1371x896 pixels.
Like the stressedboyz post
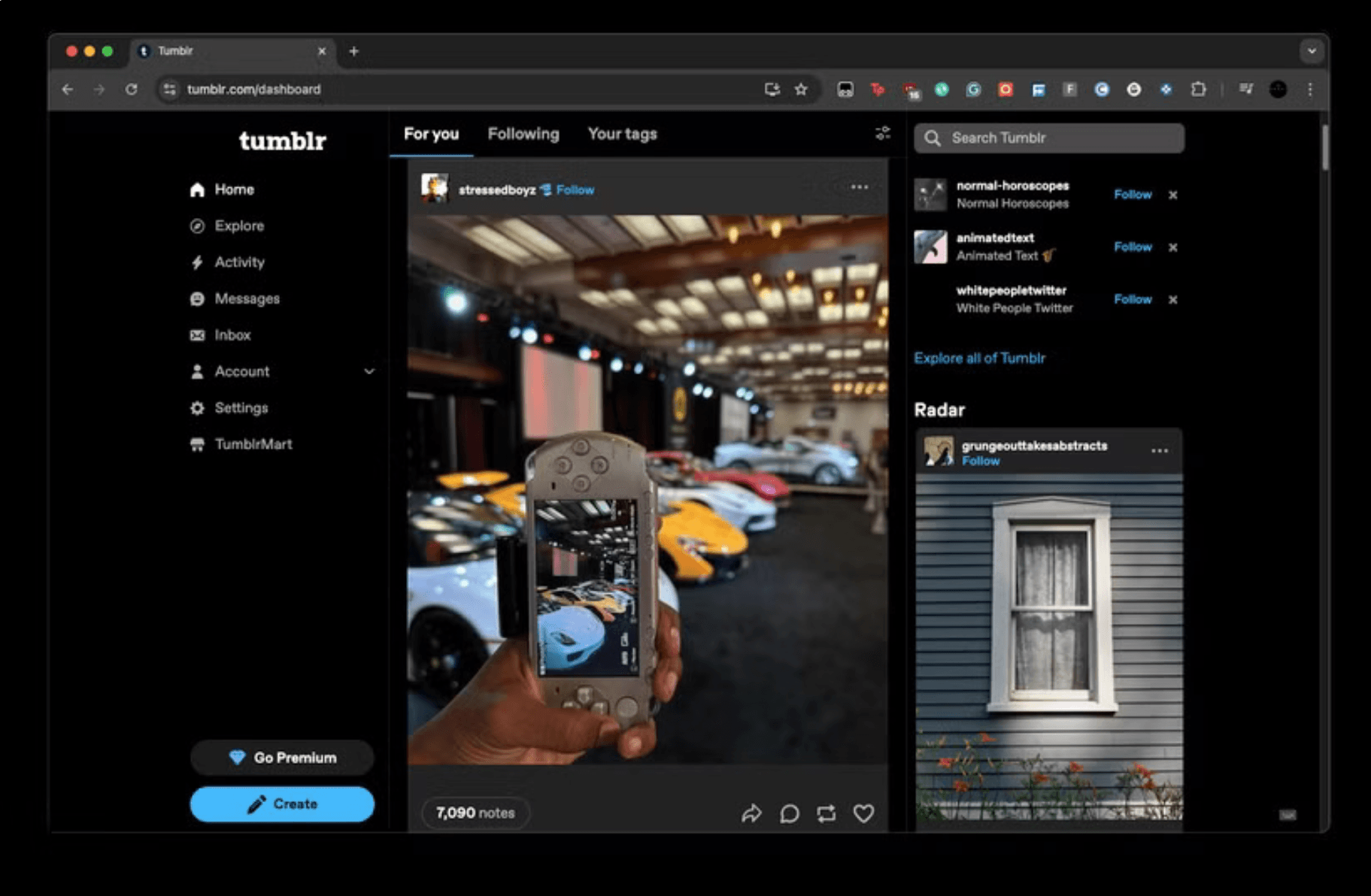click(863, 813)
